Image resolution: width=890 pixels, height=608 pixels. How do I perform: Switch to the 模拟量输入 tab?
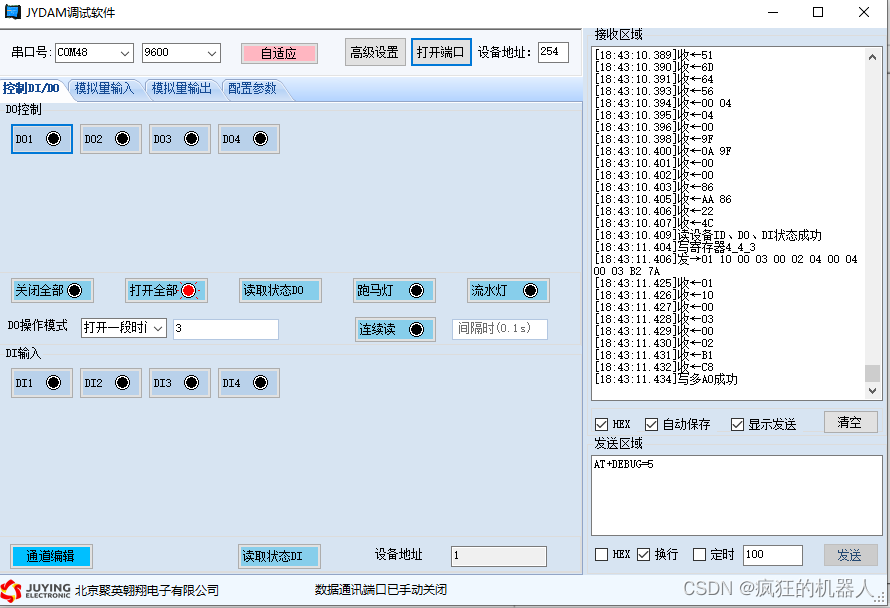click(105, 87)
